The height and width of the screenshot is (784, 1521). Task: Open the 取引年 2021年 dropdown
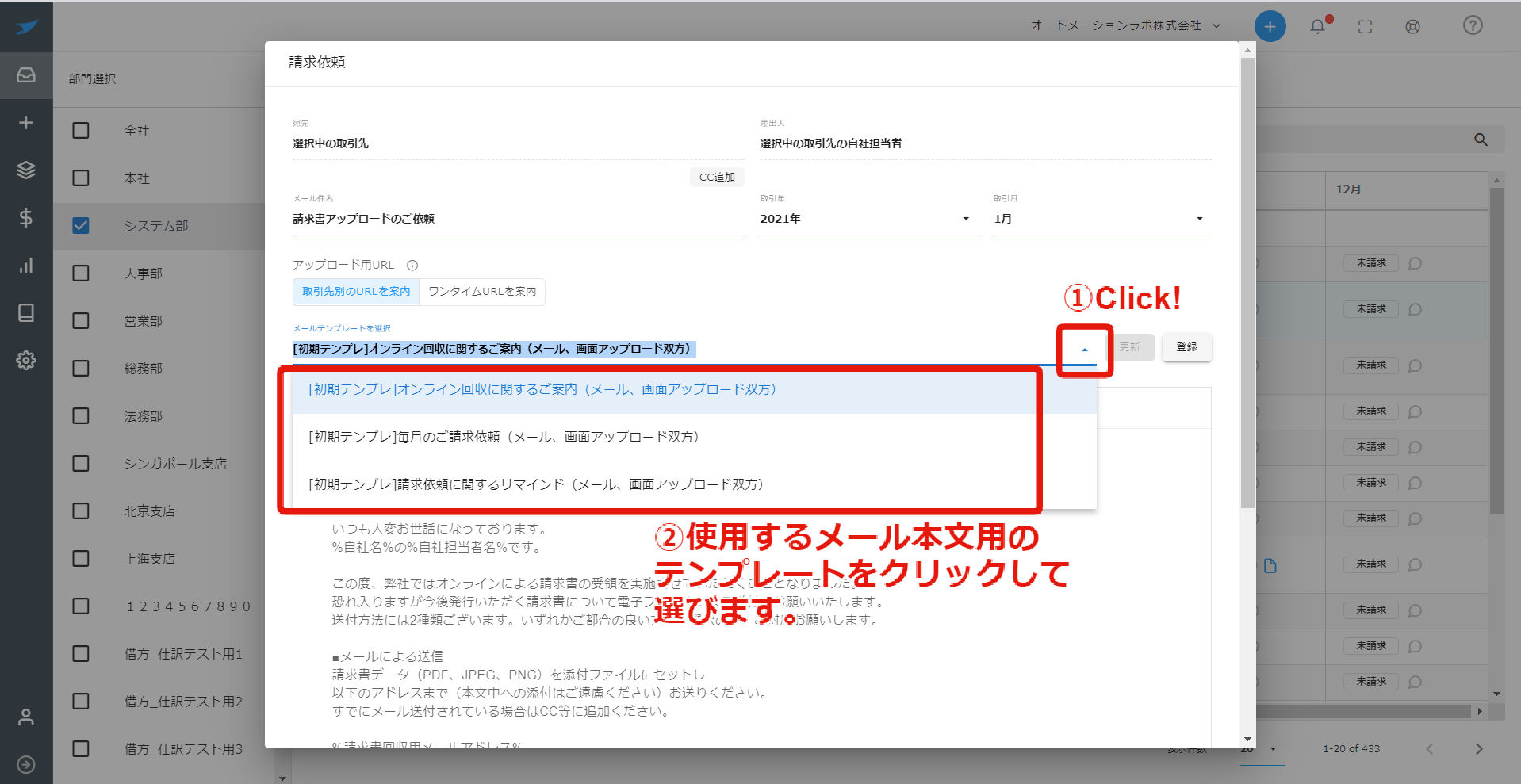868,219
